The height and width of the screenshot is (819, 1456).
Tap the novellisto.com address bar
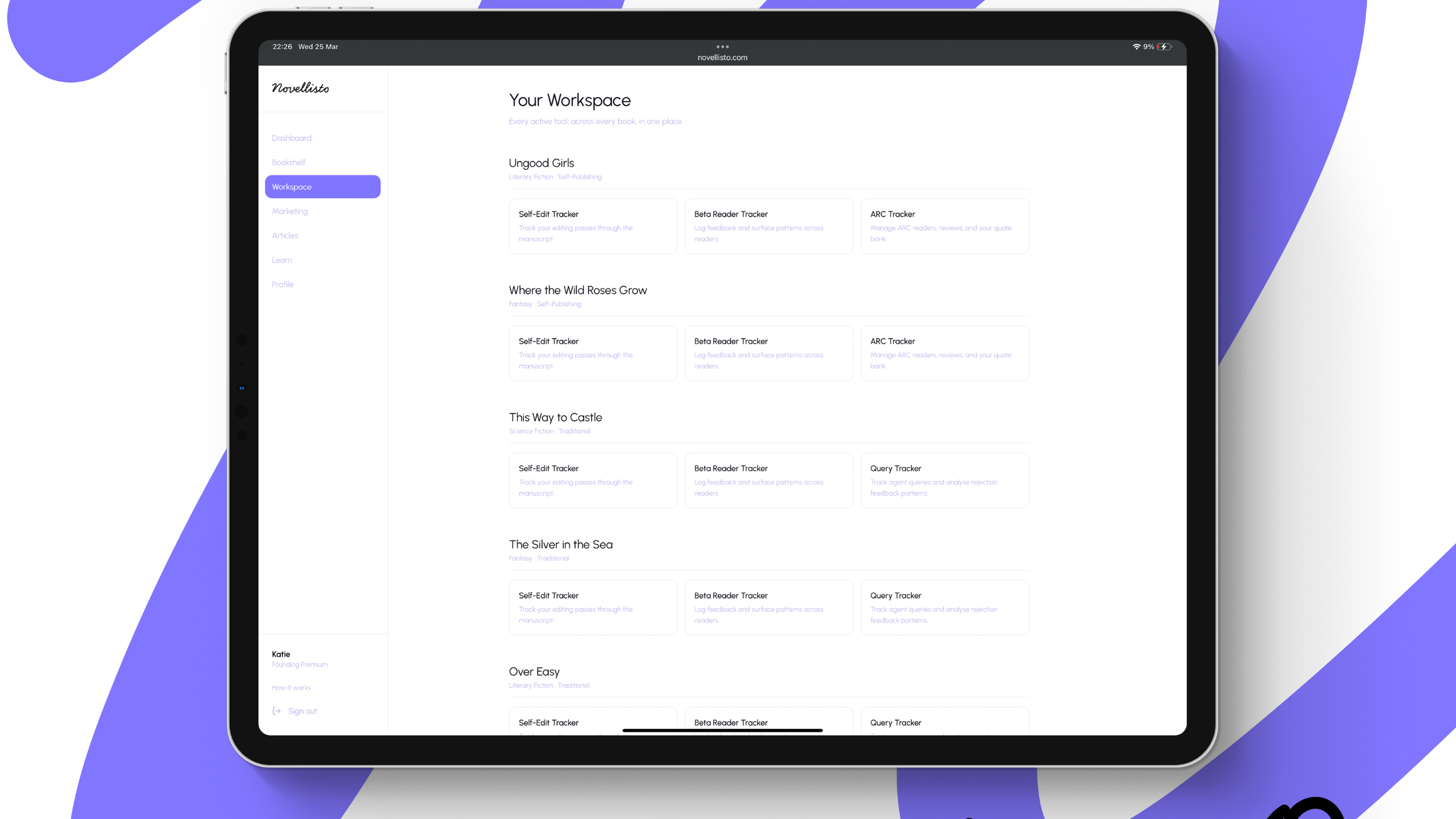722,57
